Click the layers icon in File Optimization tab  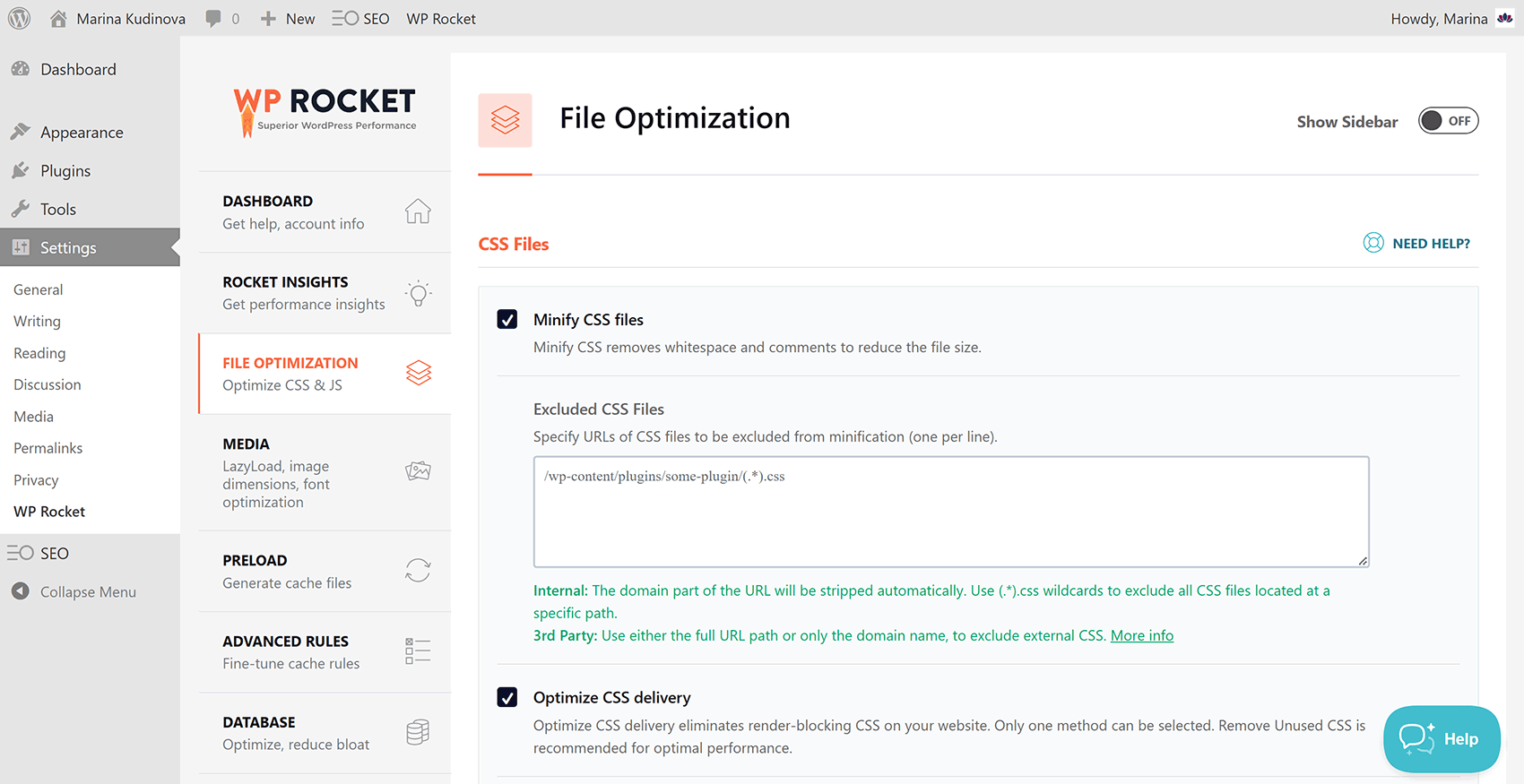(419, 373)
